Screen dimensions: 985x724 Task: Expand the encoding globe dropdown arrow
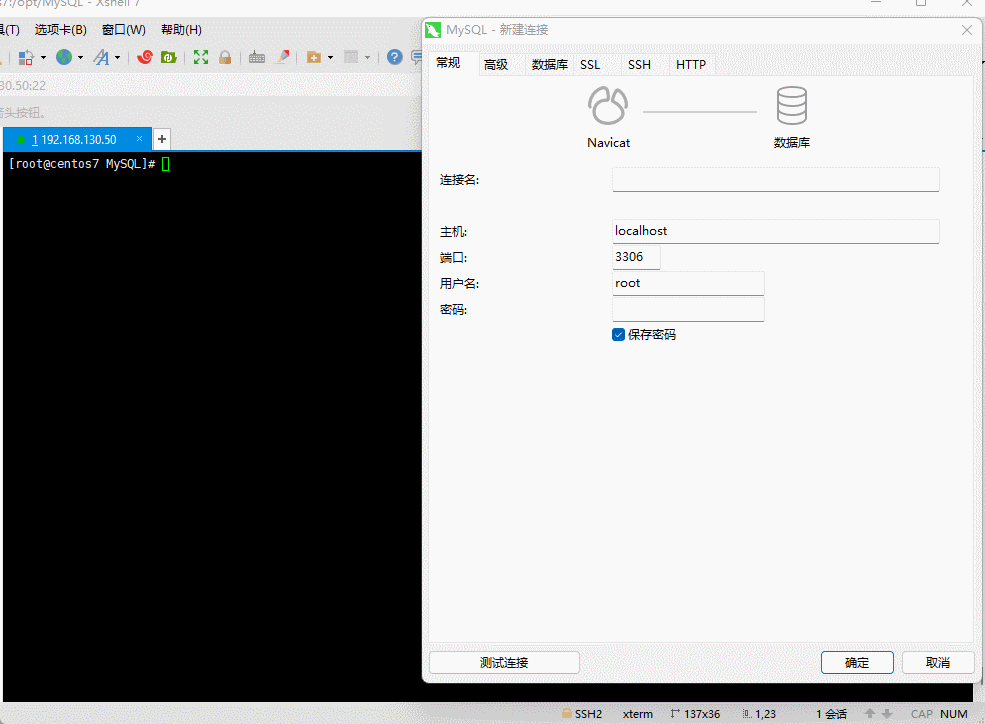coord(80,58)
